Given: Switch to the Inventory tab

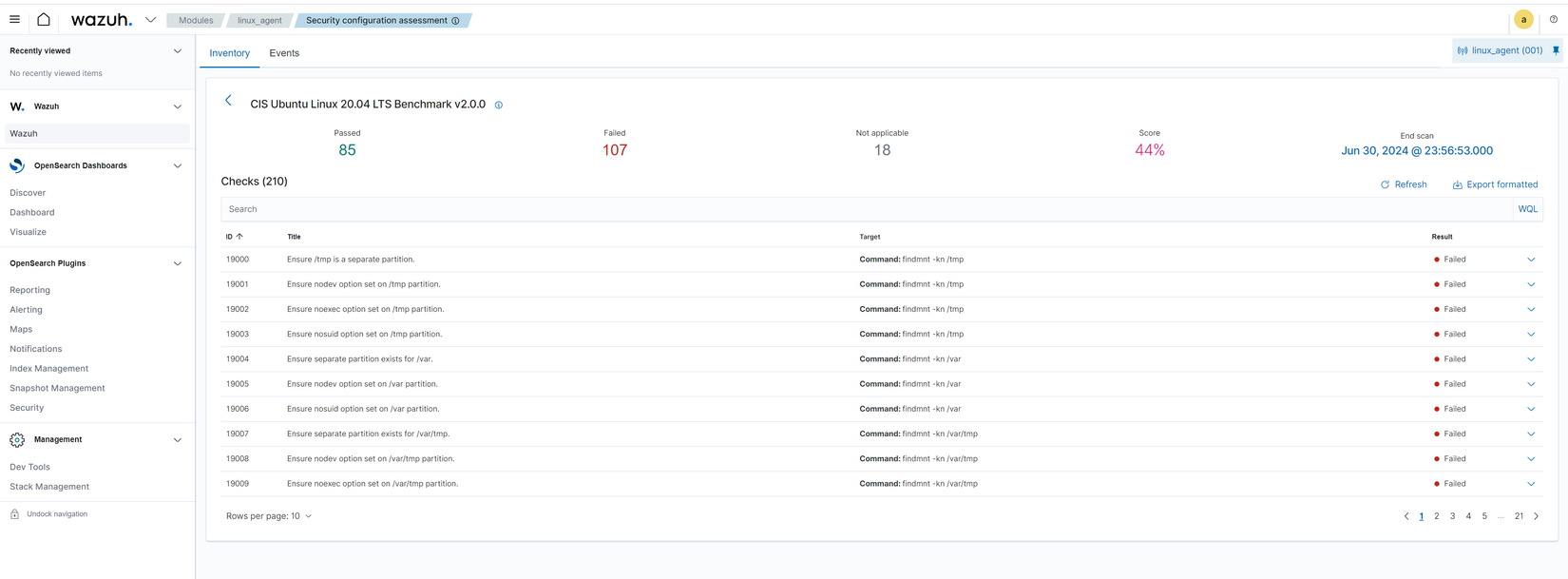Looking at the screenshot, I should coord(230,53).
